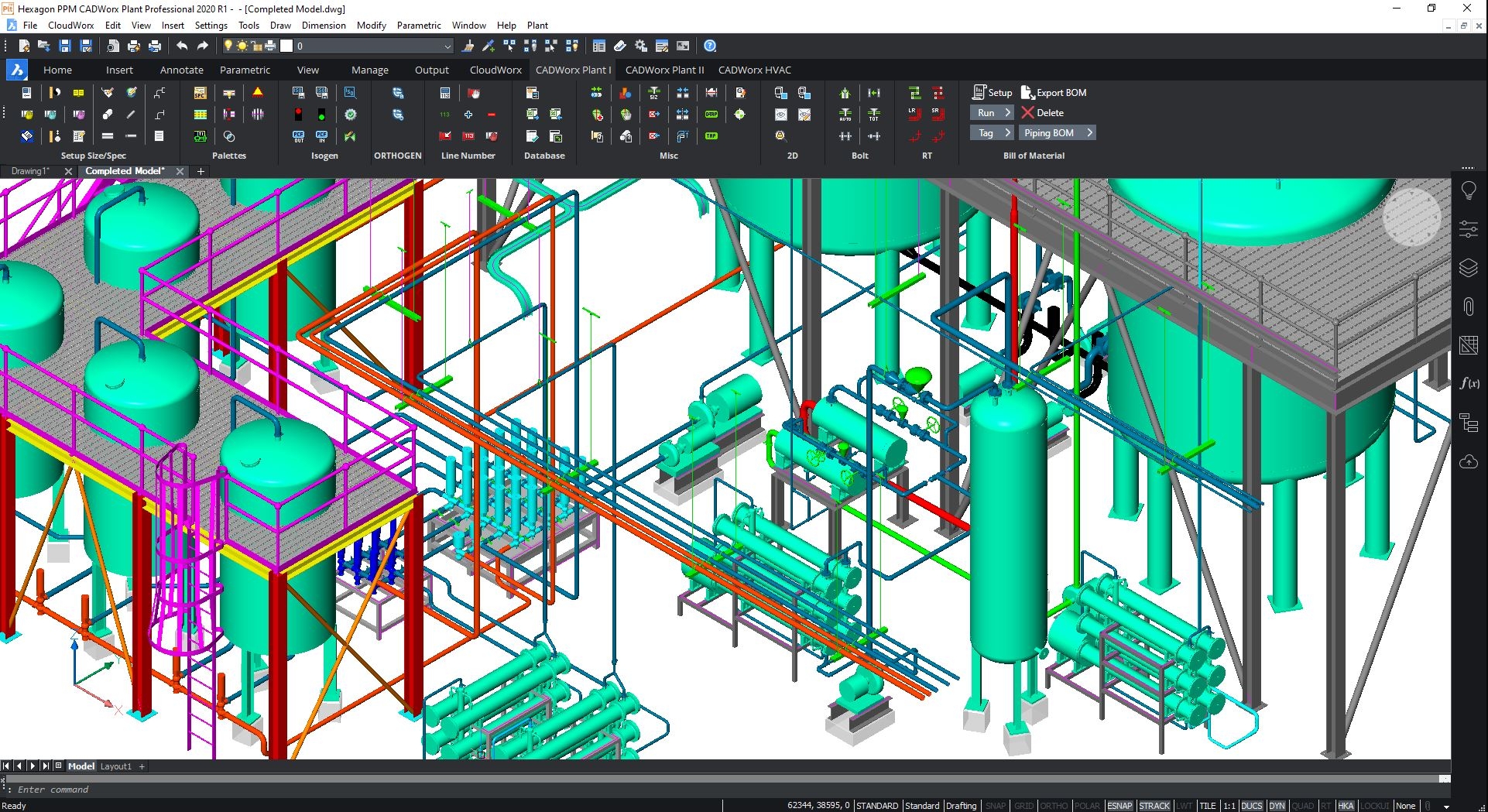Click the Auto bolt icon
Screen dimensions: 1488x812
(845, 115)
